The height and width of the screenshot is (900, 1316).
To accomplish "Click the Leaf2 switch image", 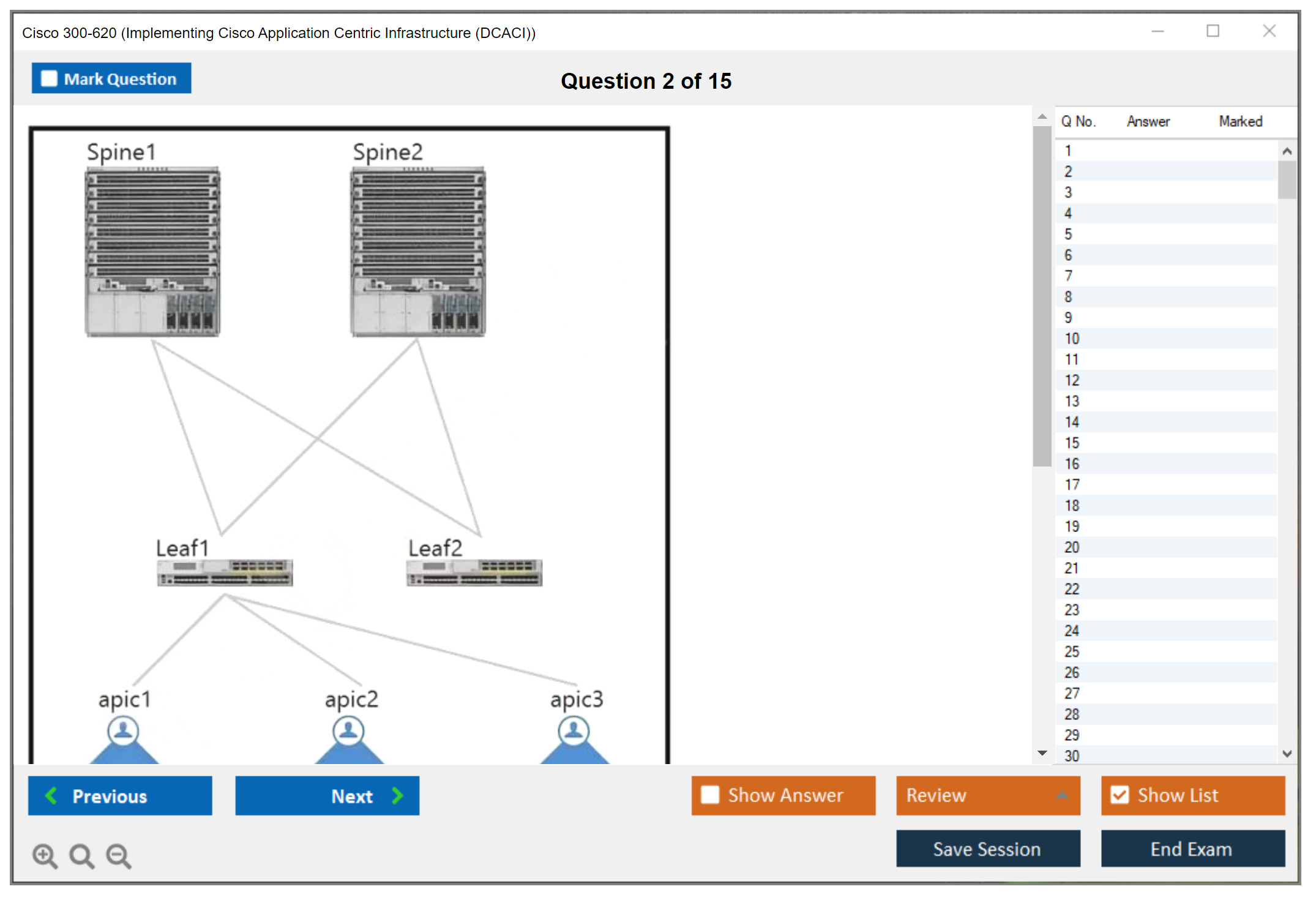I will 474,572.
